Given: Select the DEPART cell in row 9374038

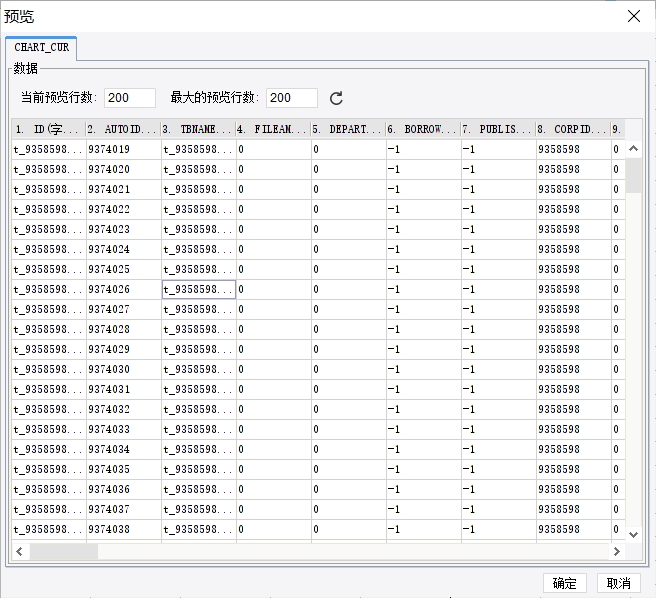Looking at the screenshot, I should 349,529.
